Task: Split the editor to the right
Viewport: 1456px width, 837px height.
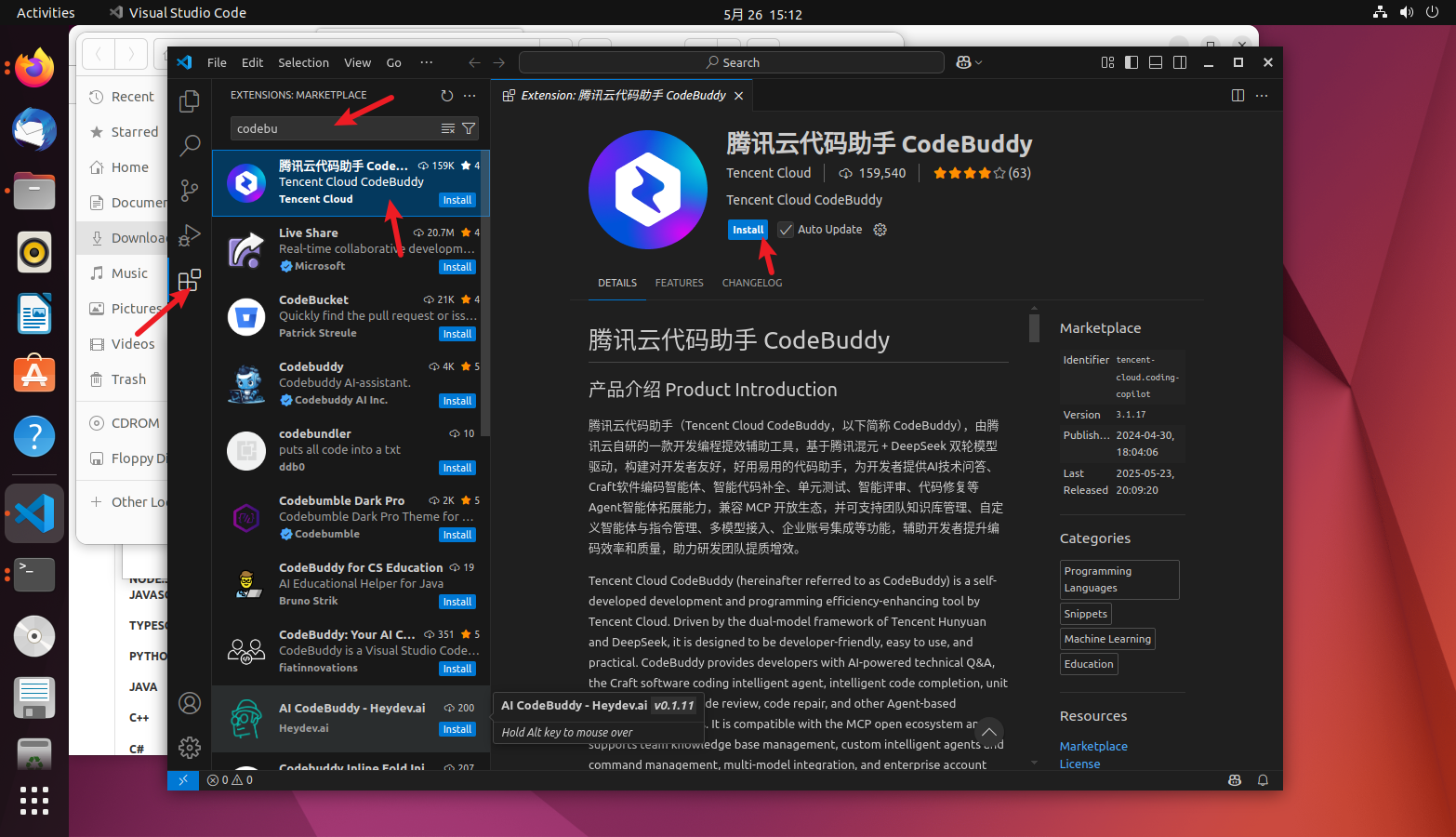Action: tap(1238, 95)
